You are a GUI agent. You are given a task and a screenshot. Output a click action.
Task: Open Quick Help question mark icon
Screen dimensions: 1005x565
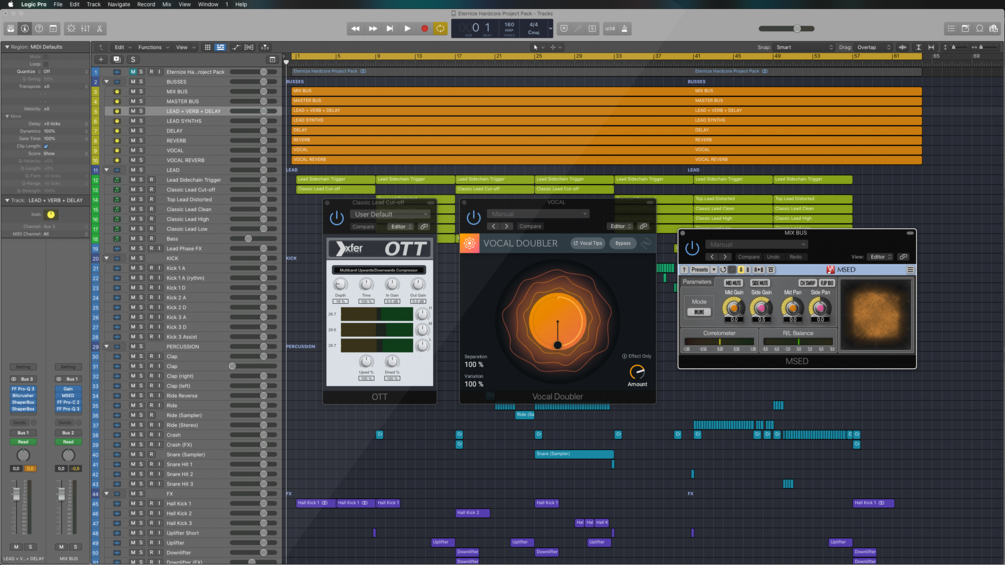[x=39, y=28]
